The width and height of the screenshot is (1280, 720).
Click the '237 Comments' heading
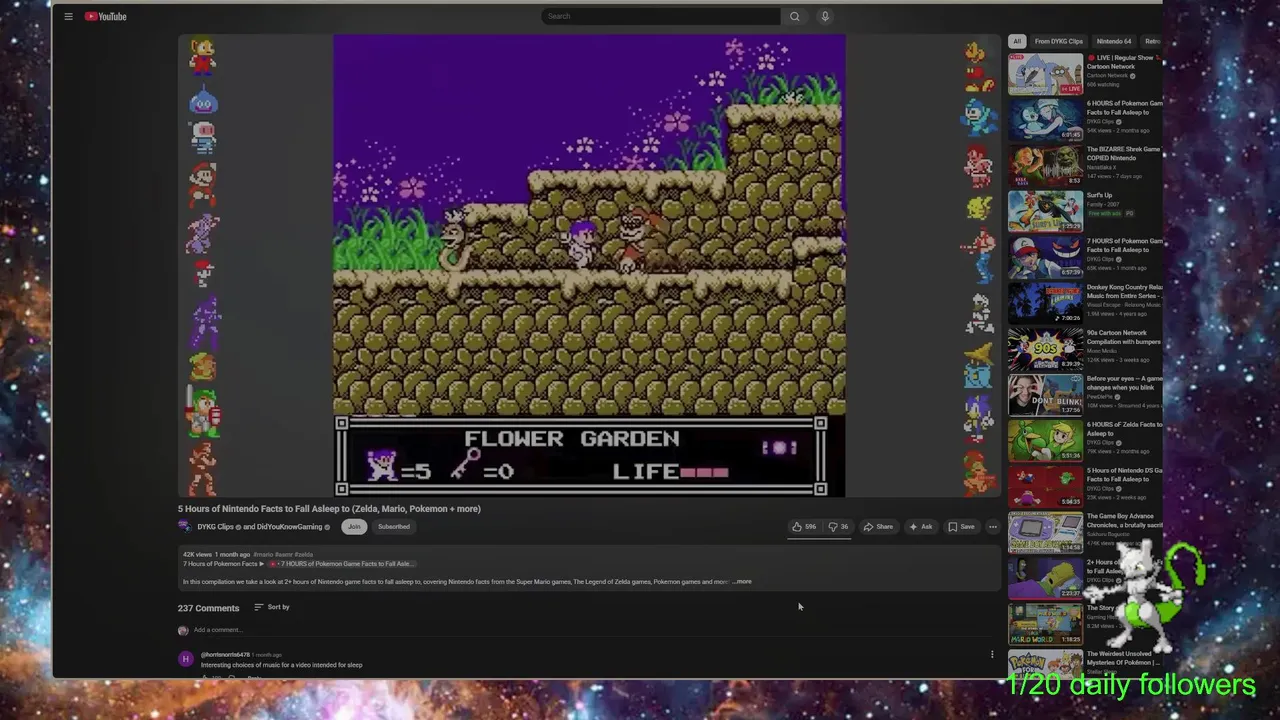pos(208,608)
